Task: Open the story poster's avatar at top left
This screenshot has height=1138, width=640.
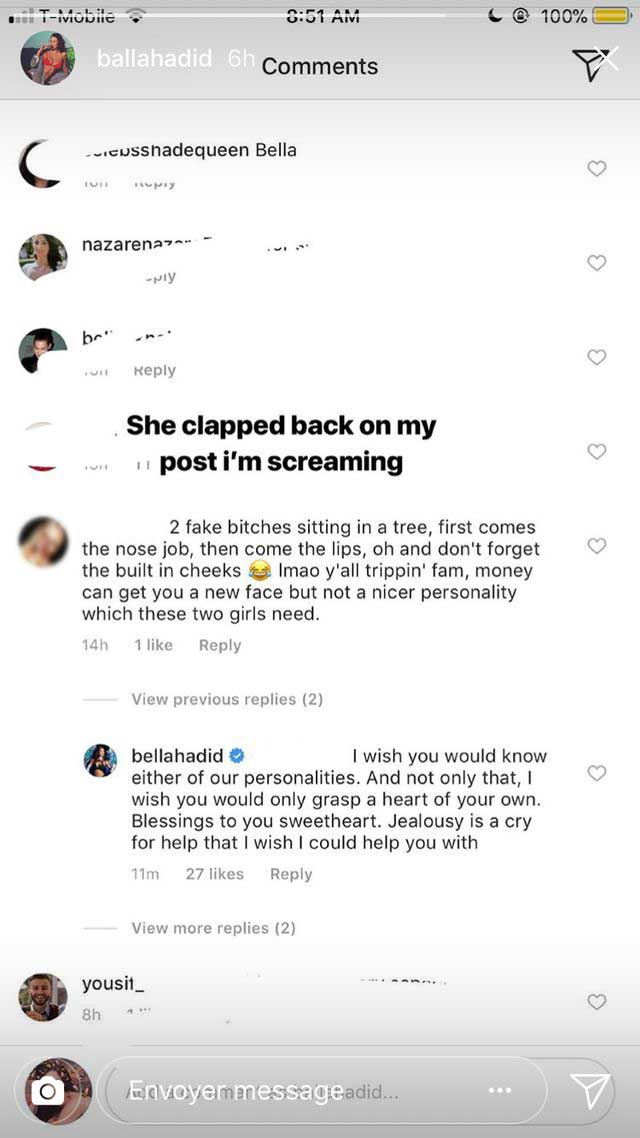Action: 47,59
